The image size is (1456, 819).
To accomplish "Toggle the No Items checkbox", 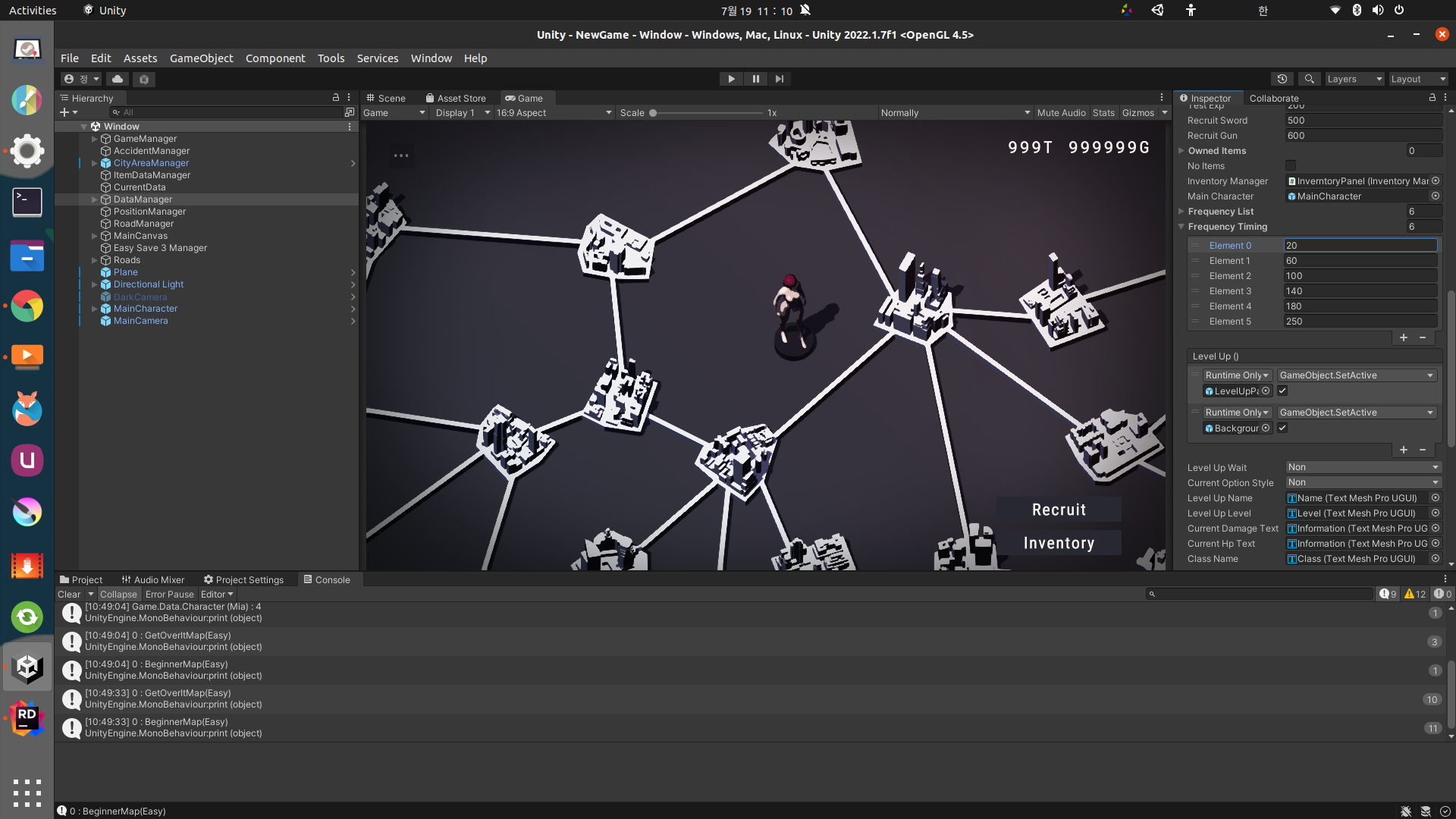I will pyautogui.click(x=1291, y=166).
